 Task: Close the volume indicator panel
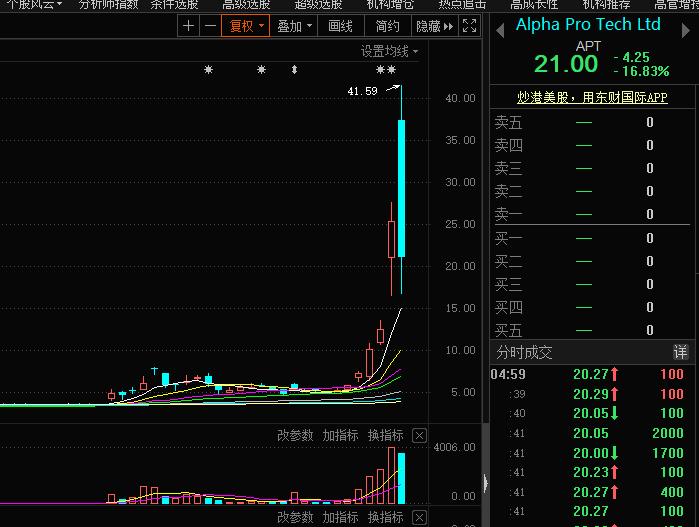pos(419,435)
